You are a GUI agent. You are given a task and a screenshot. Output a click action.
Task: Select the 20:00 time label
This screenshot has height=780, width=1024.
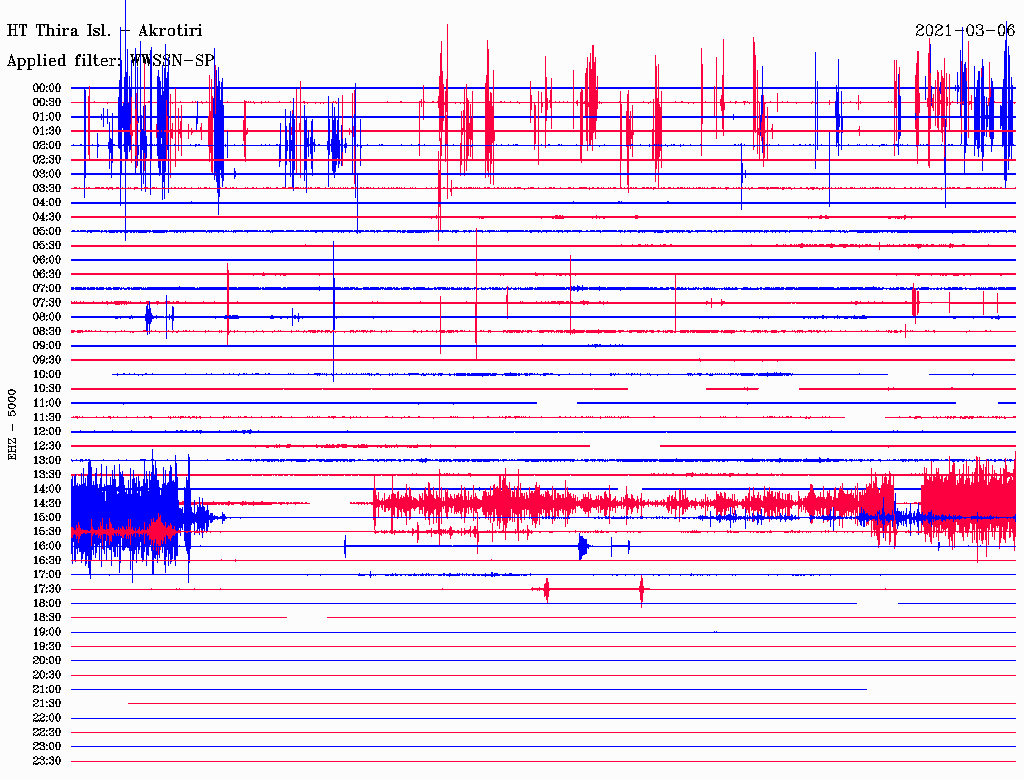tap(47, 661)
